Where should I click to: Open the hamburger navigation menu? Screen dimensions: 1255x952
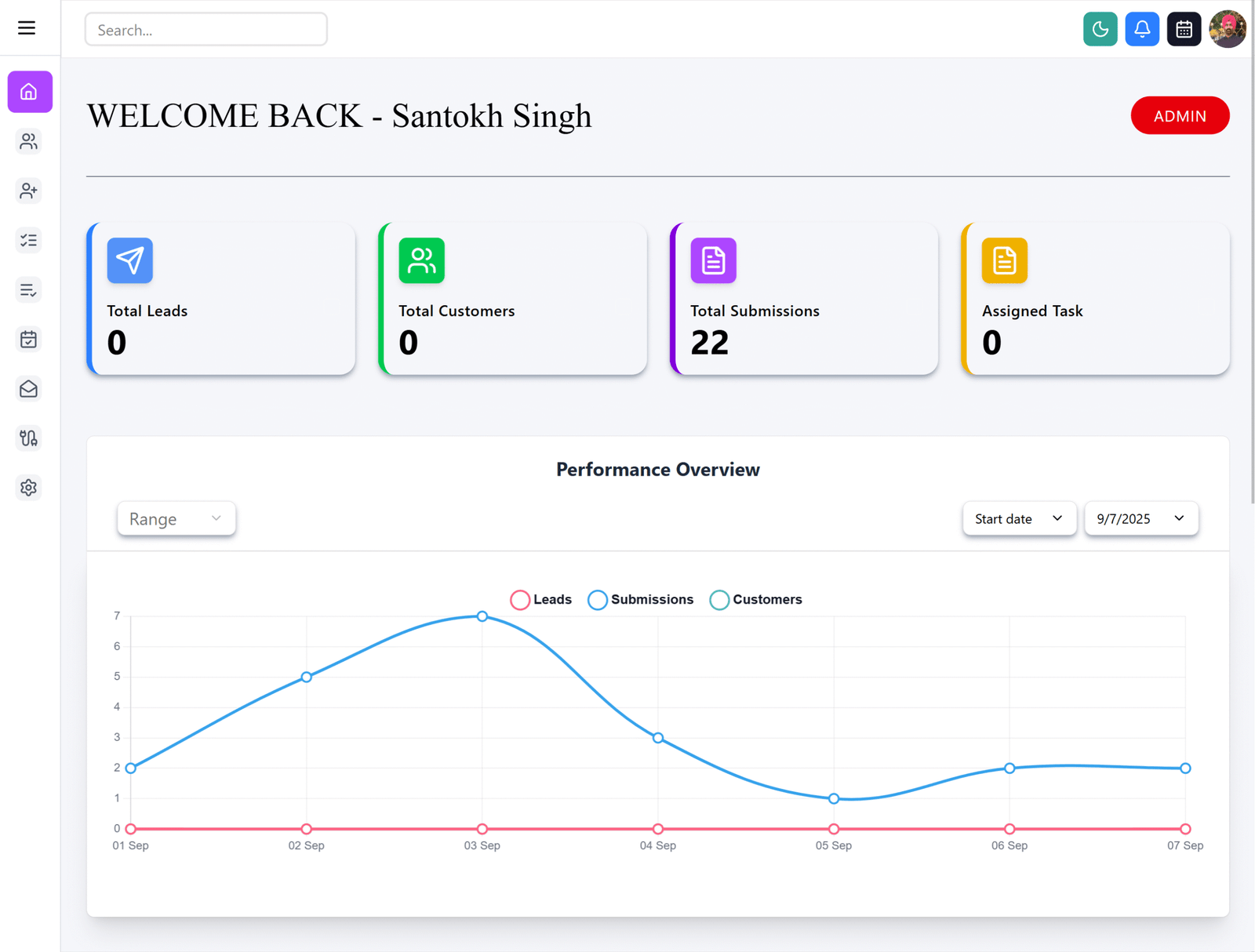(26, 27)
